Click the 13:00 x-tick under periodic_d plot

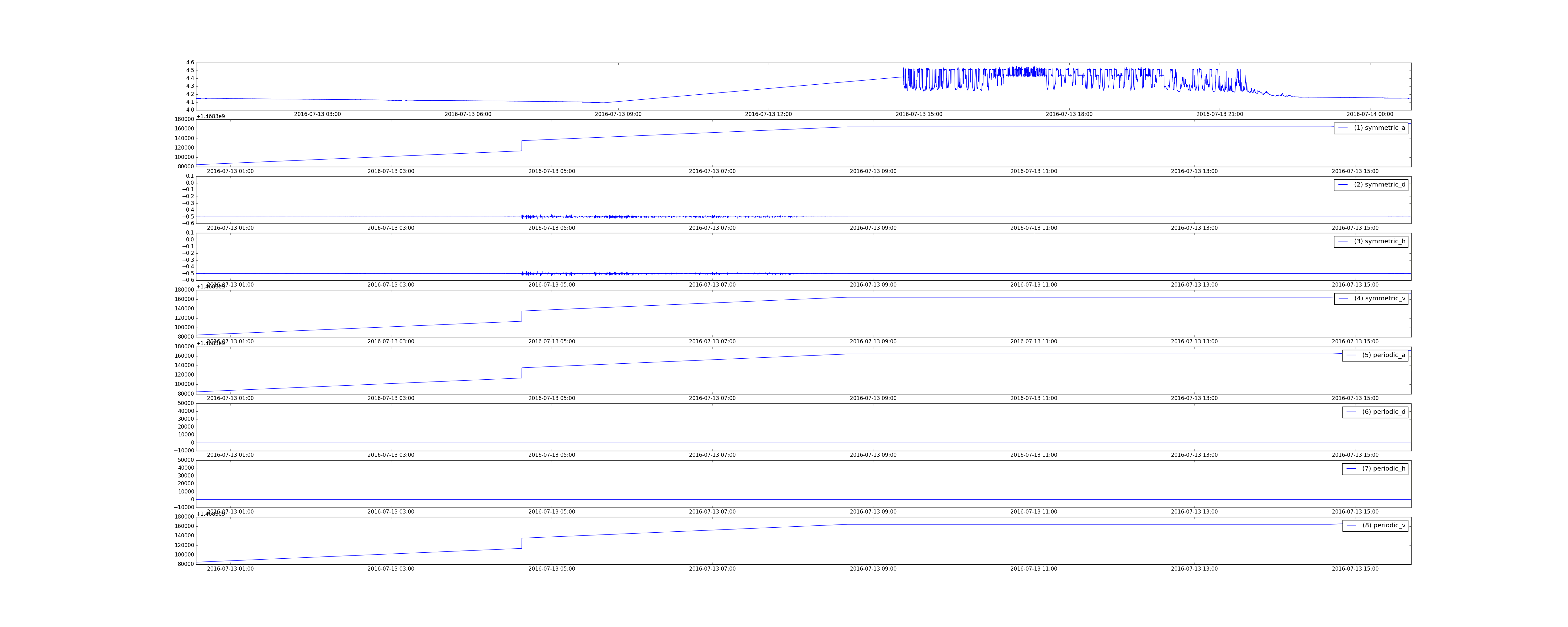(1194, 455)
